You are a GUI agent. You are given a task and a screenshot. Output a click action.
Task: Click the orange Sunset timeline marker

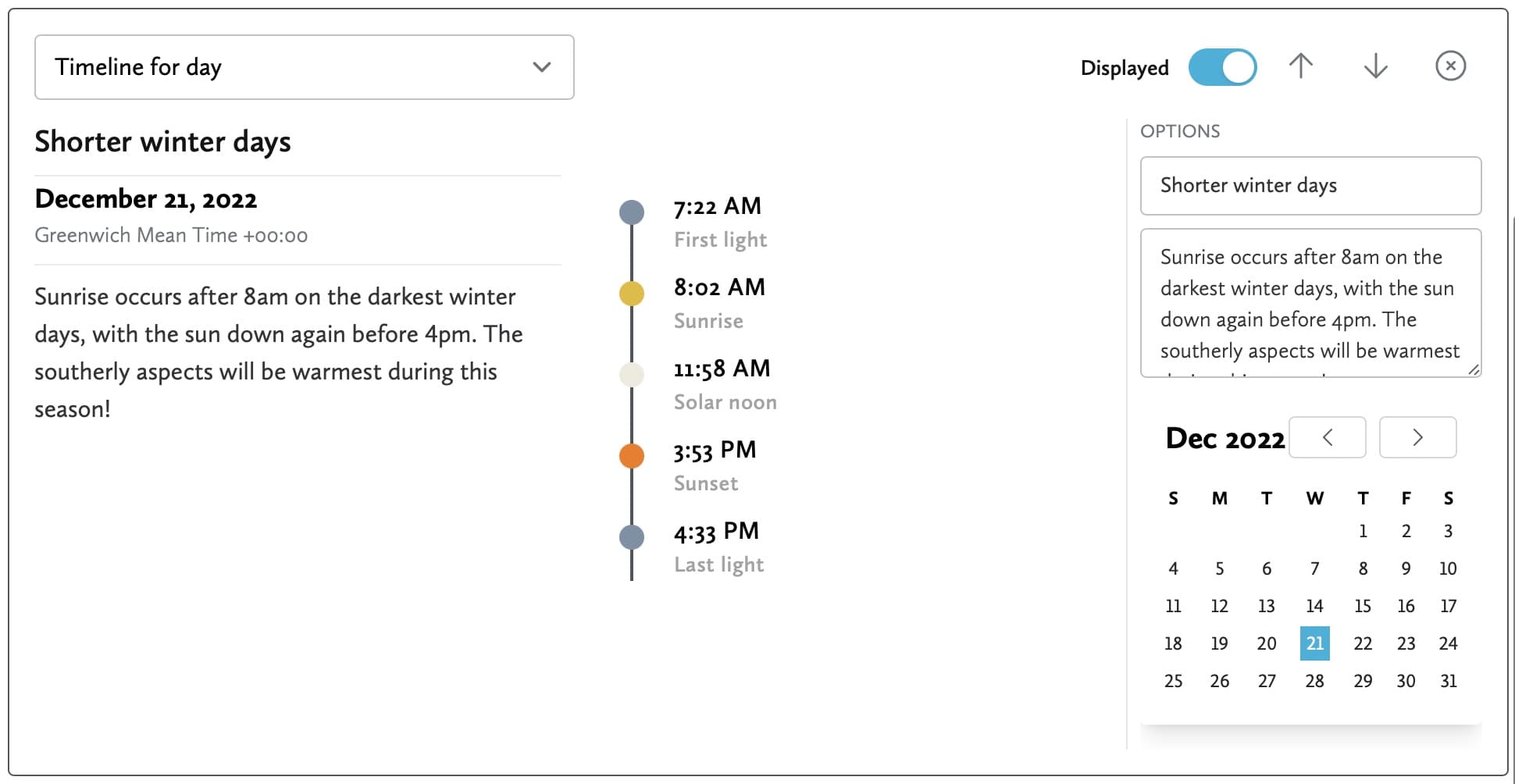[632, 455]
